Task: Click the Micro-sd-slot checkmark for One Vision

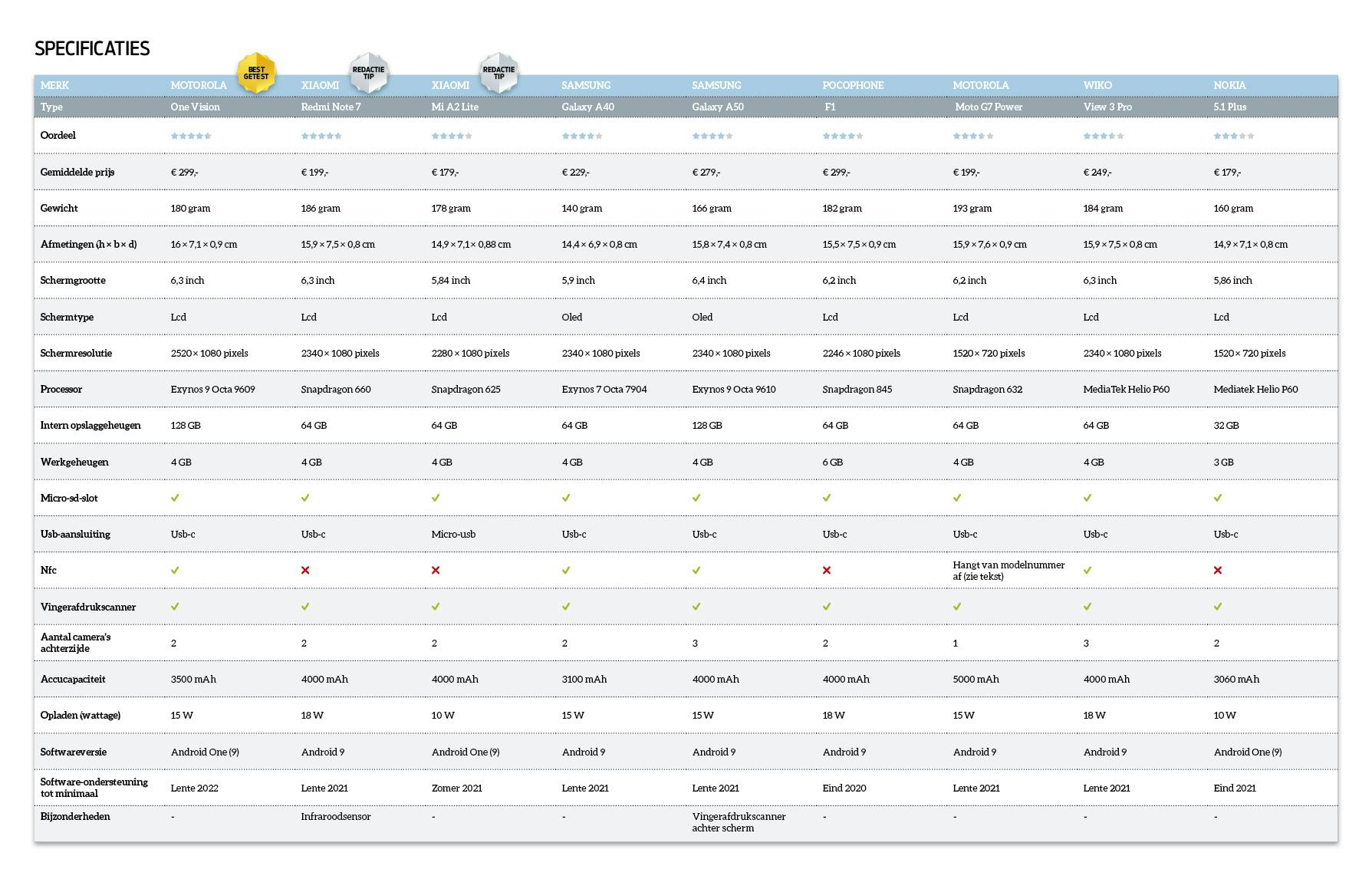Action: [x=175, y=498]
